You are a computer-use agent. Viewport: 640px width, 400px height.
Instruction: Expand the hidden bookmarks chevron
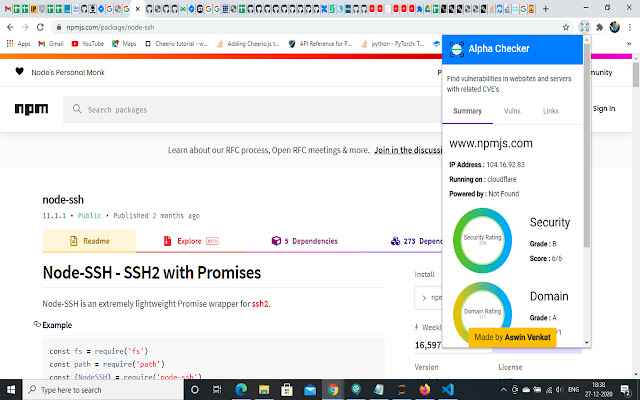[x=629, y=44]
